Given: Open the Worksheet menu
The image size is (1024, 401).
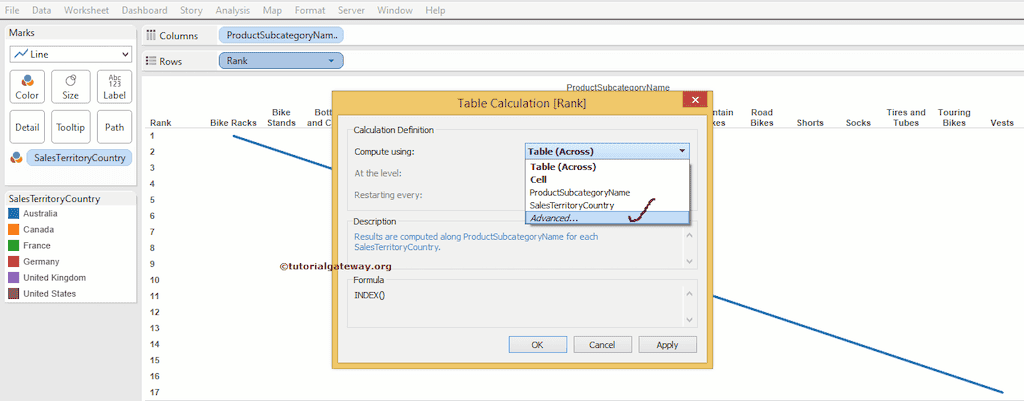Looking at the screenshot, I should click(x=87, y=10).
